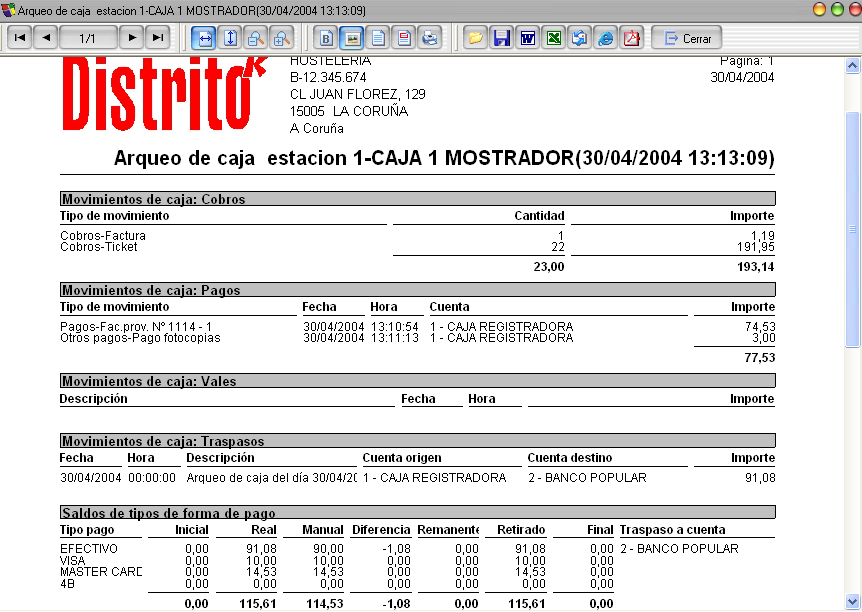
Task: Open the report from folder icon
Action: tap(476, 38)
